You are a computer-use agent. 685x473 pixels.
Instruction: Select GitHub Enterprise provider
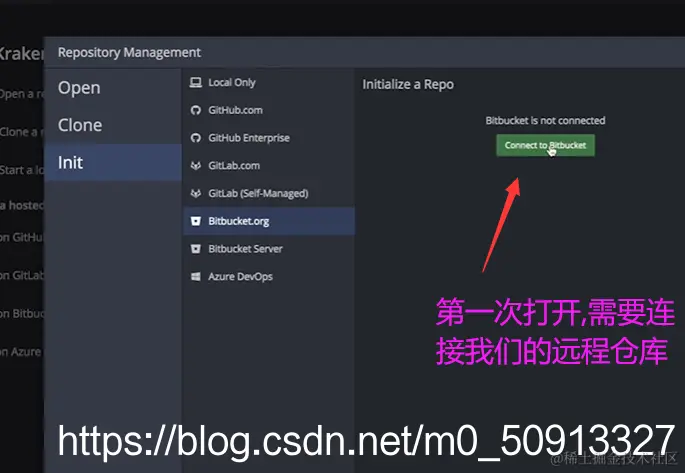(x=269, y=138)
